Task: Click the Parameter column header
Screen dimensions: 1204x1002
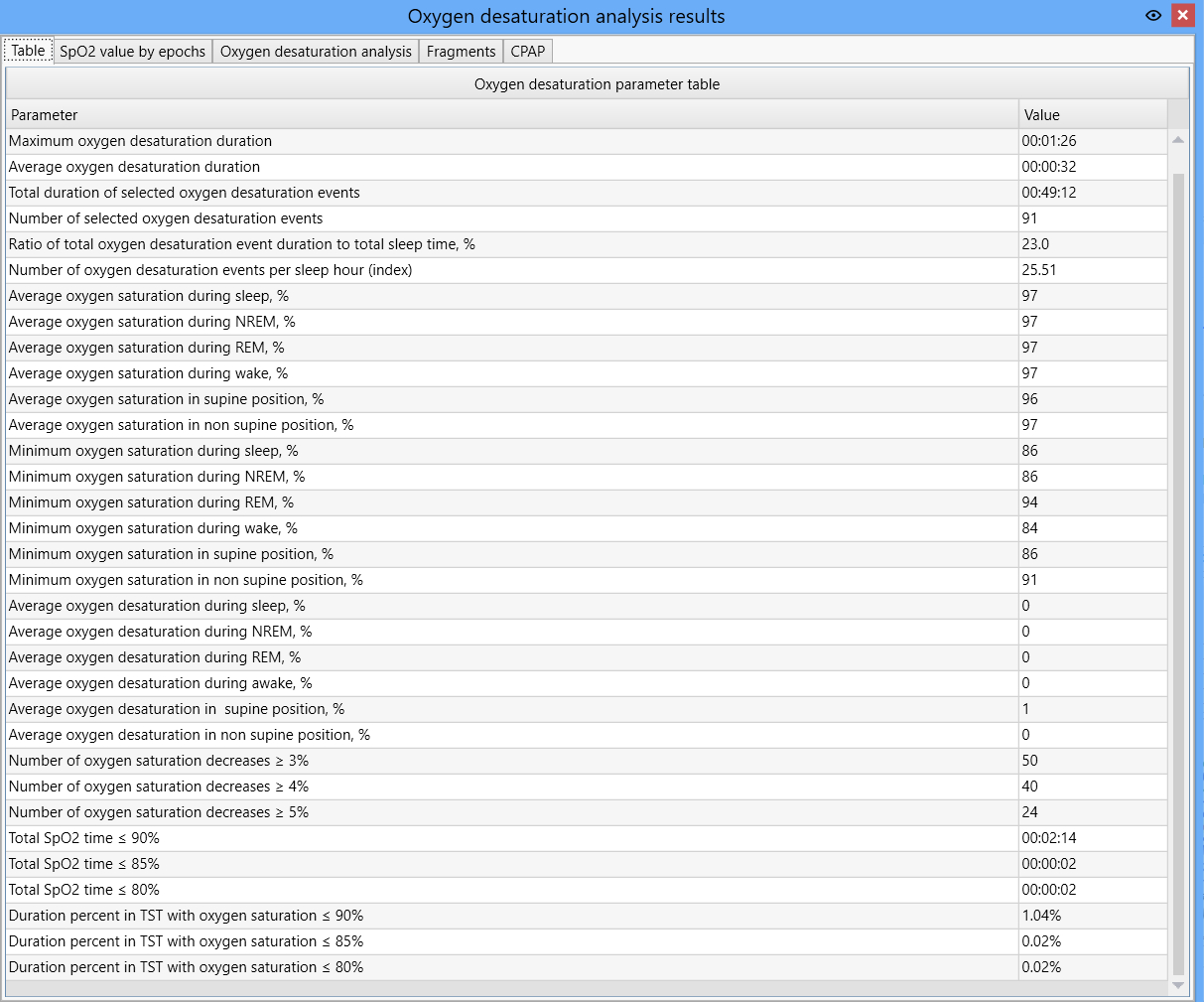Action: click(512, 115)
